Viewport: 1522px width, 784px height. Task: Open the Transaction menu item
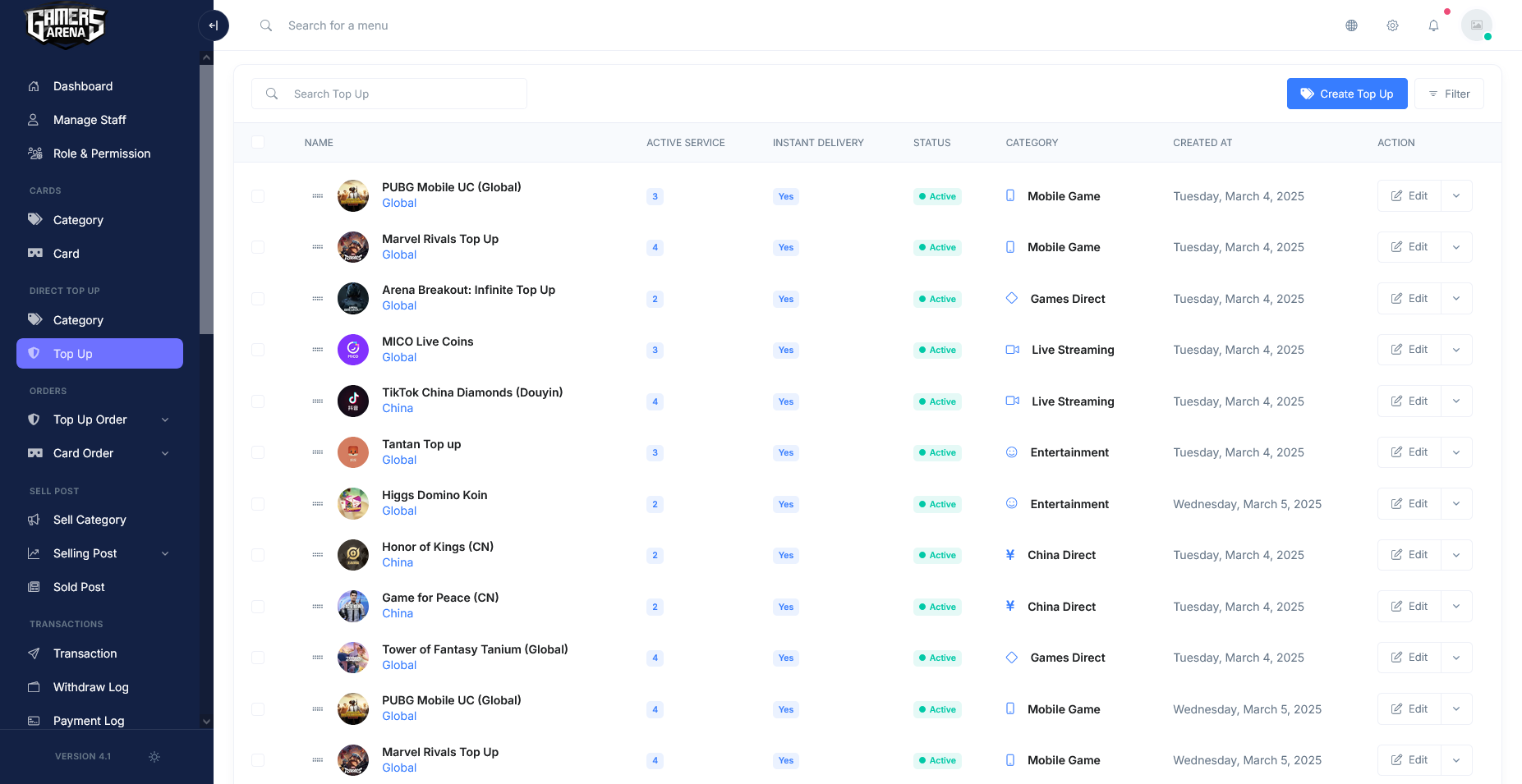[99, 653]
